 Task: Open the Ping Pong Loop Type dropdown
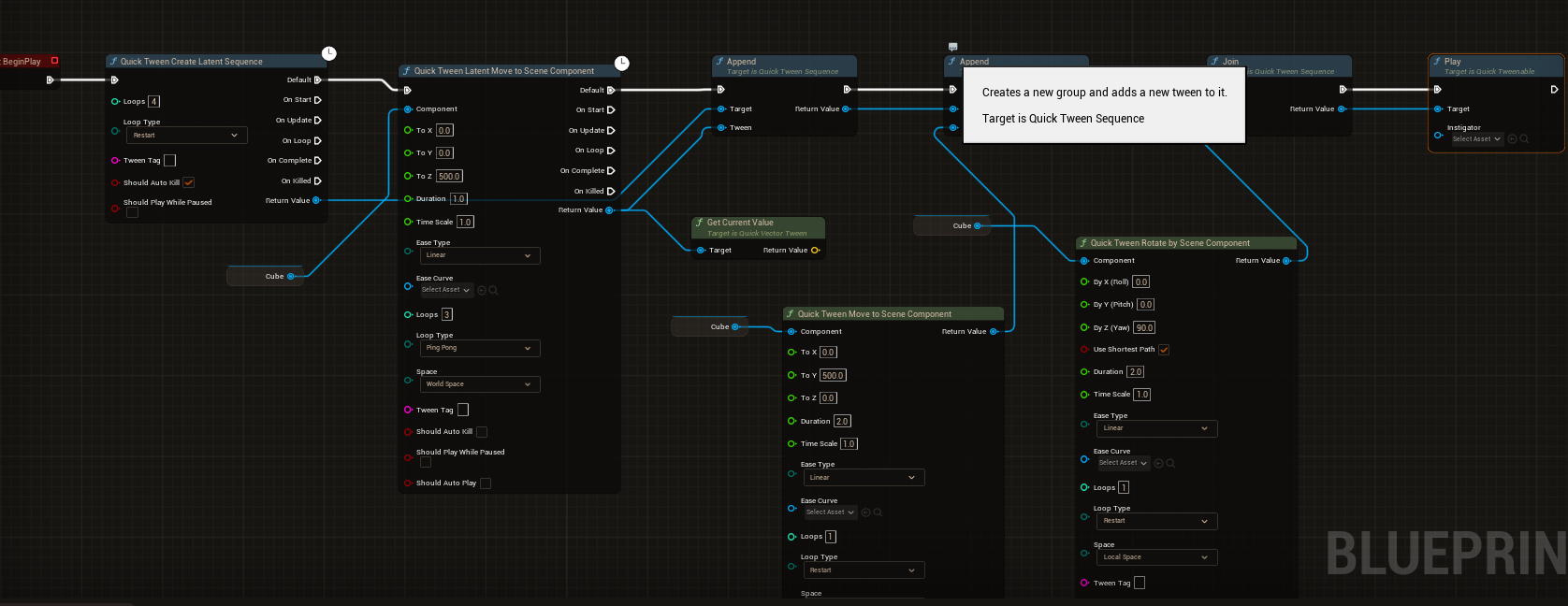point(479,348)
